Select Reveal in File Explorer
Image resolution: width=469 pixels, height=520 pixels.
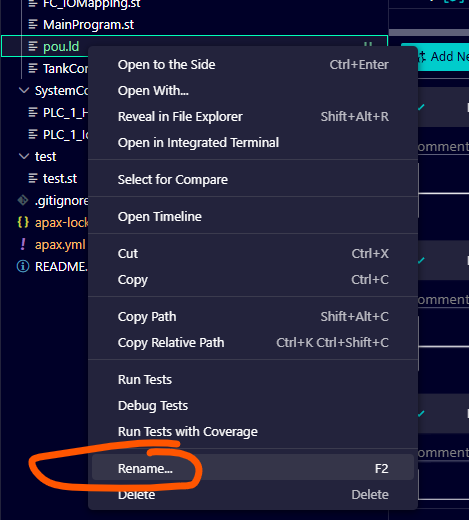click(x=253, y=117)
